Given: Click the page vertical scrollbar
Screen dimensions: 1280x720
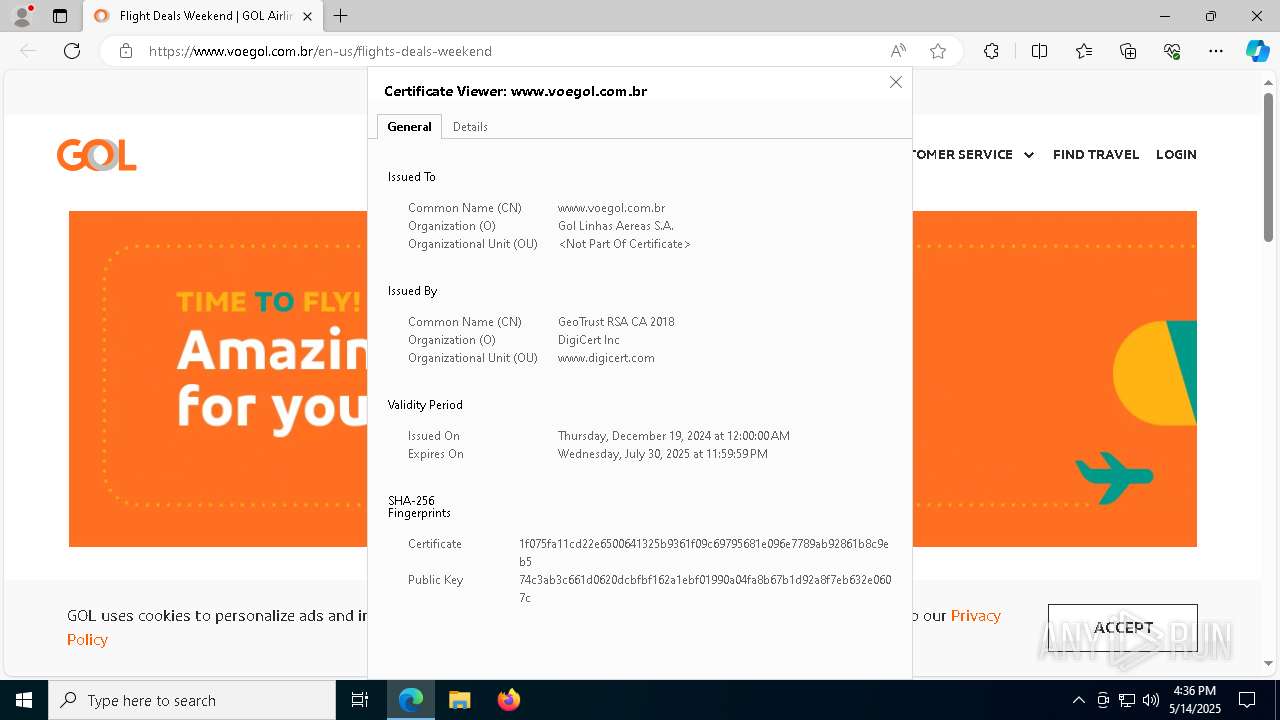Looking at the screenshot, I should click(1268, 168).
